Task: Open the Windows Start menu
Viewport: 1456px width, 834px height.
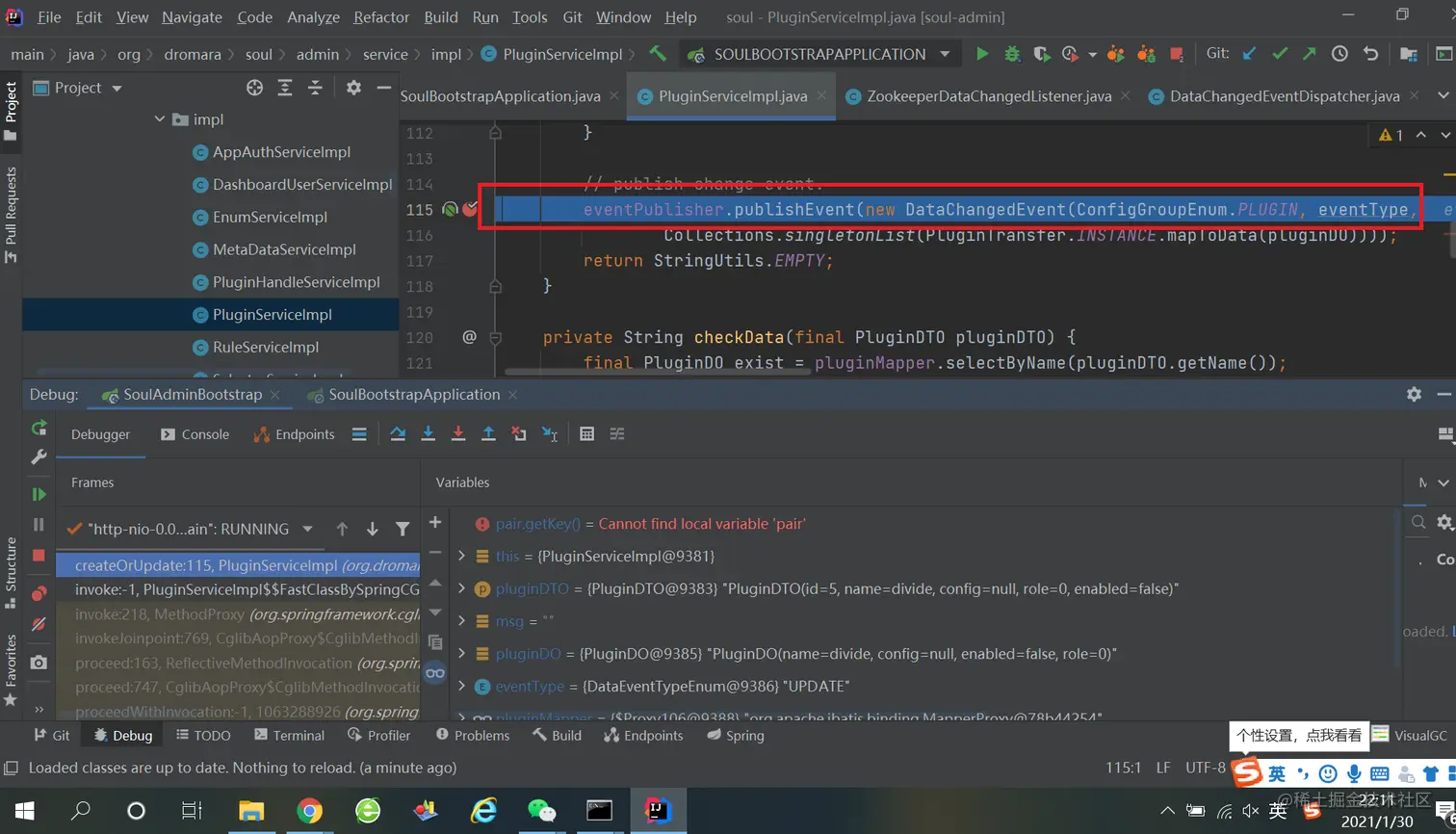Action: click(24, 811)
